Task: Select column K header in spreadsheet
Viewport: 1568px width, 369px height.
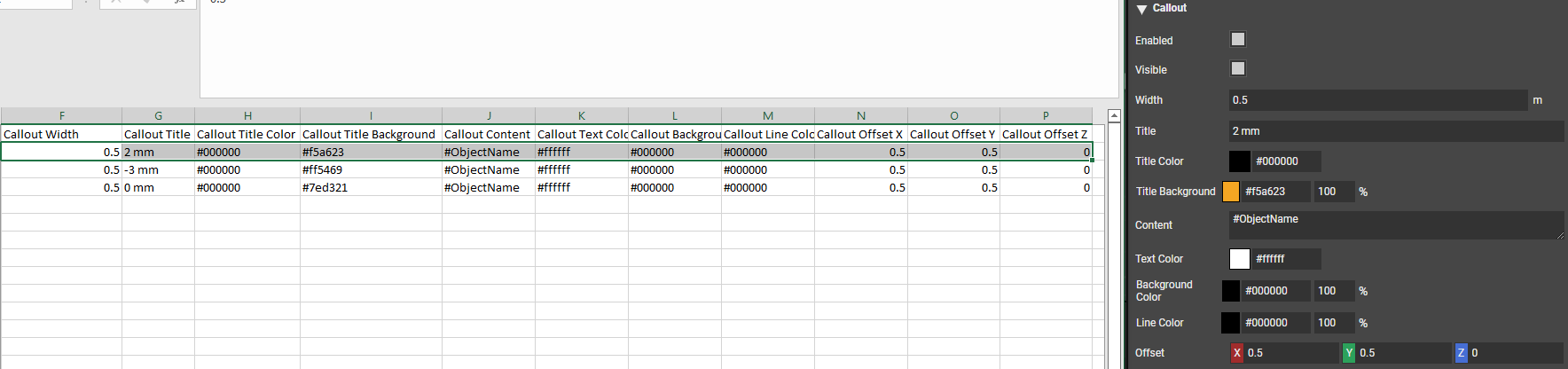Action: click(x=582, y=116)
